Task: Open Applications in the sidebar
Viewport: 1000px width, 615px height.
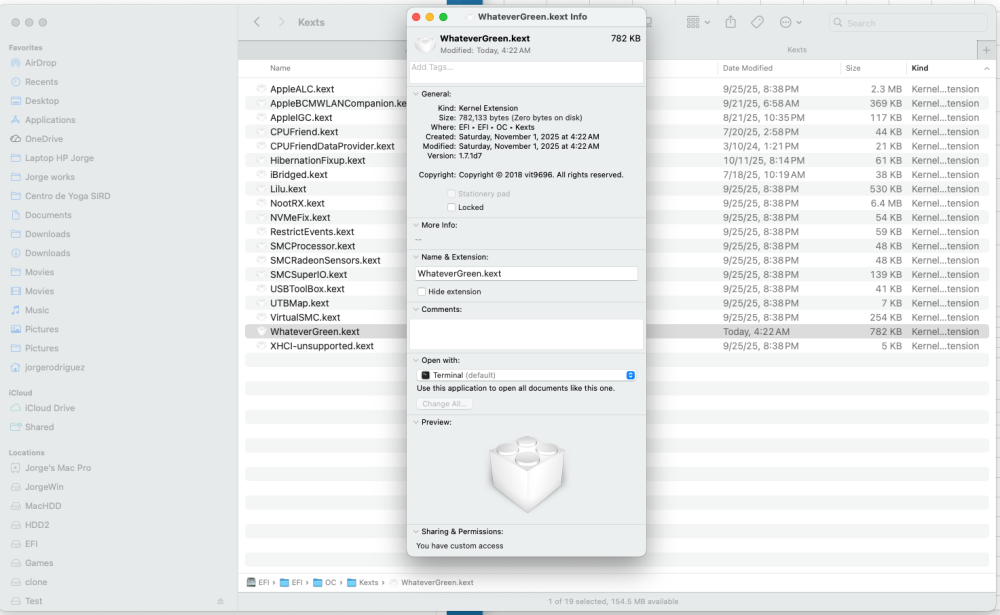Action: pyautogui.click(x=50, y=120)
